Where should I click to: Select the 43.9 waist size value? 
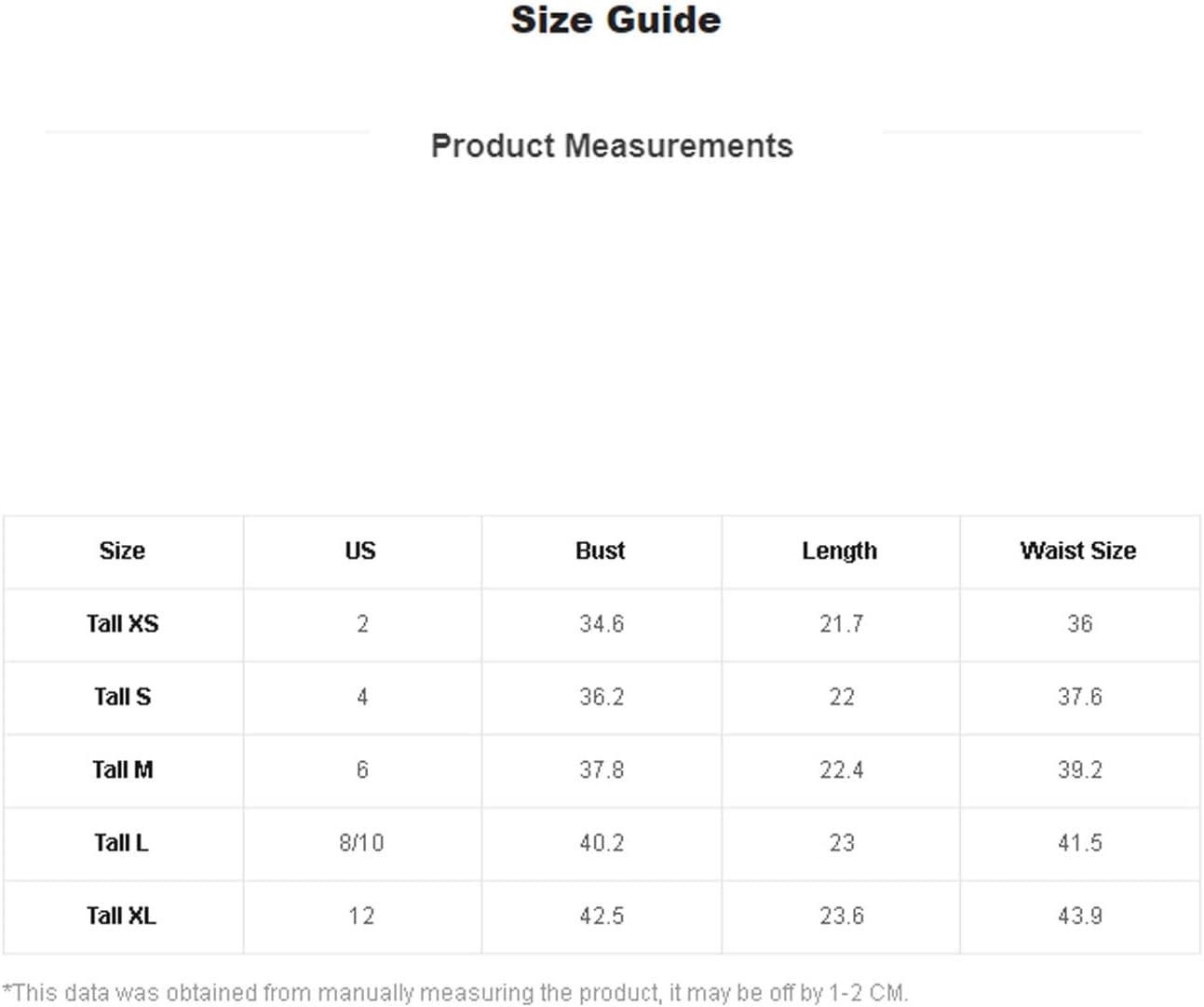pyautogui.click(x=1080, y=916)
